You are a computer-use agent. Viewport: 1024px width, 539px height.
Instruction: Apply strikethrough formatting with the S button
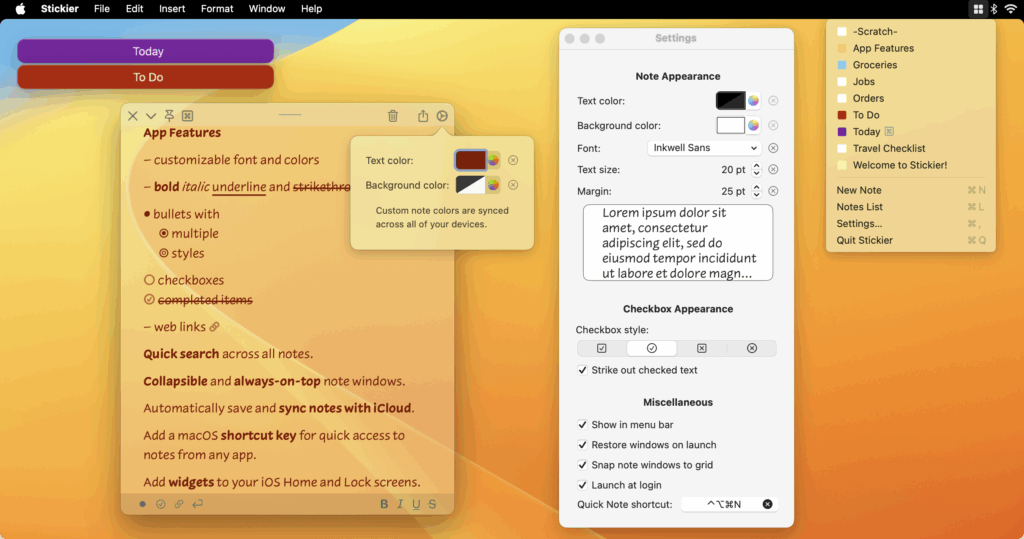point(432,504)
